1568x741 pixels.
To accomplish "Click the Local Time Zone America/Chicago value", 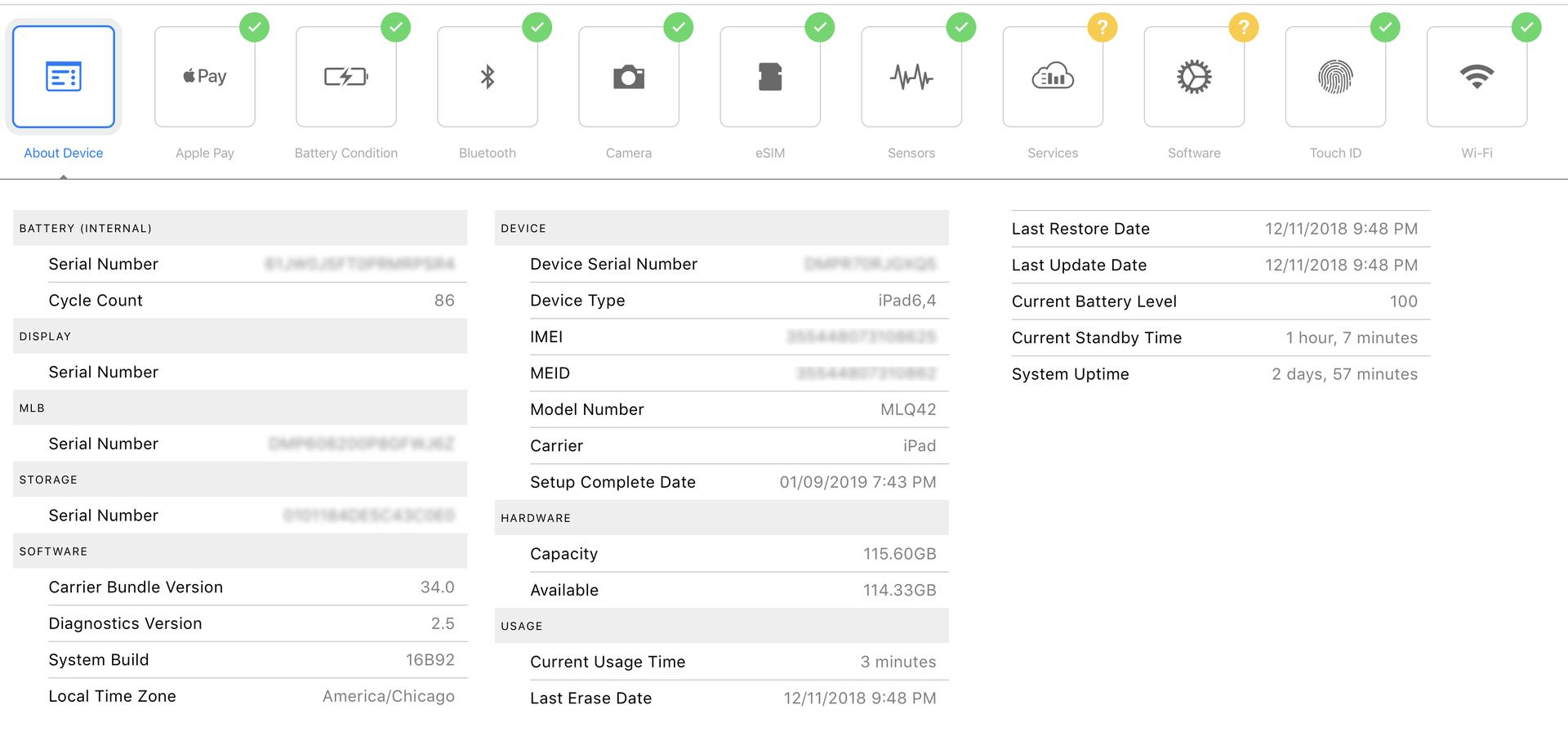I will (388, 696).
